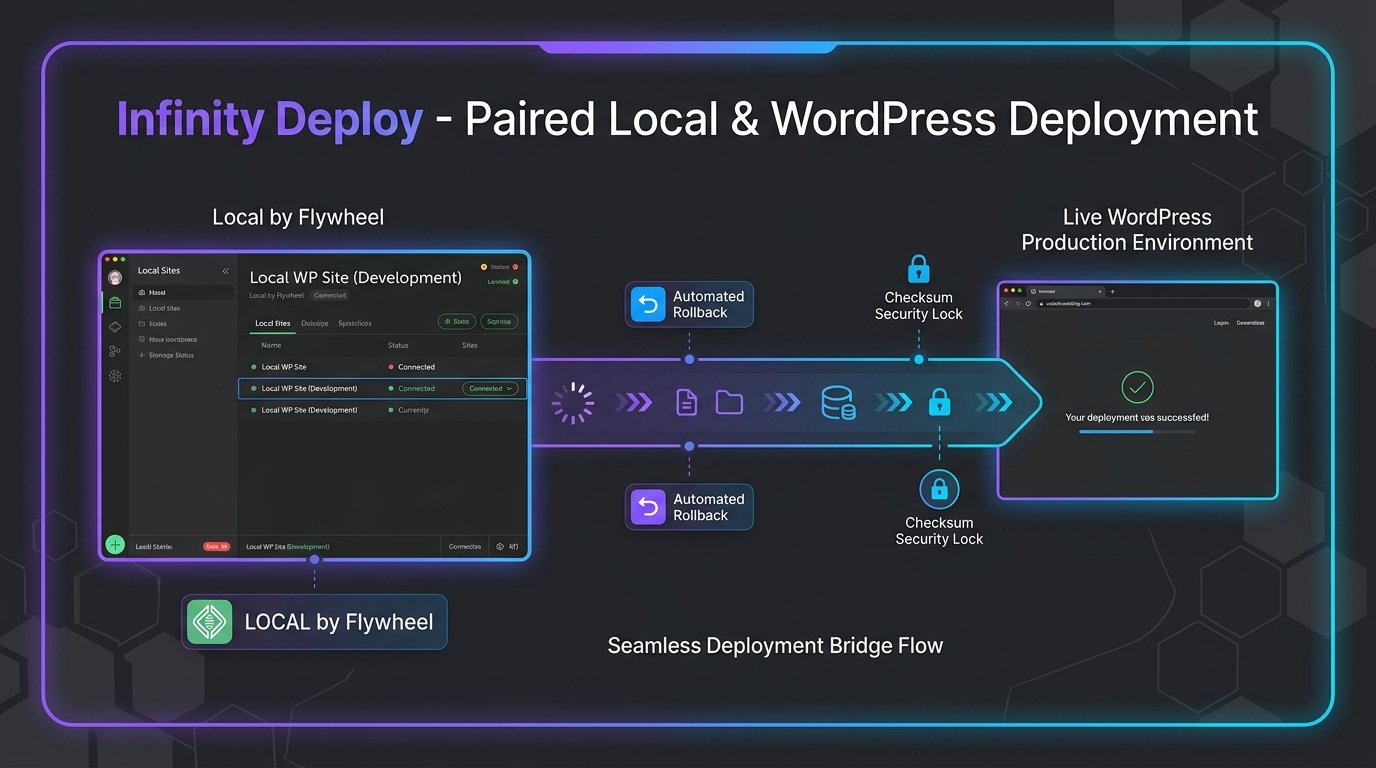Click the user avatar in Local's sidebar
Viewport: 1376px width, 768px height.
point(115,277)
